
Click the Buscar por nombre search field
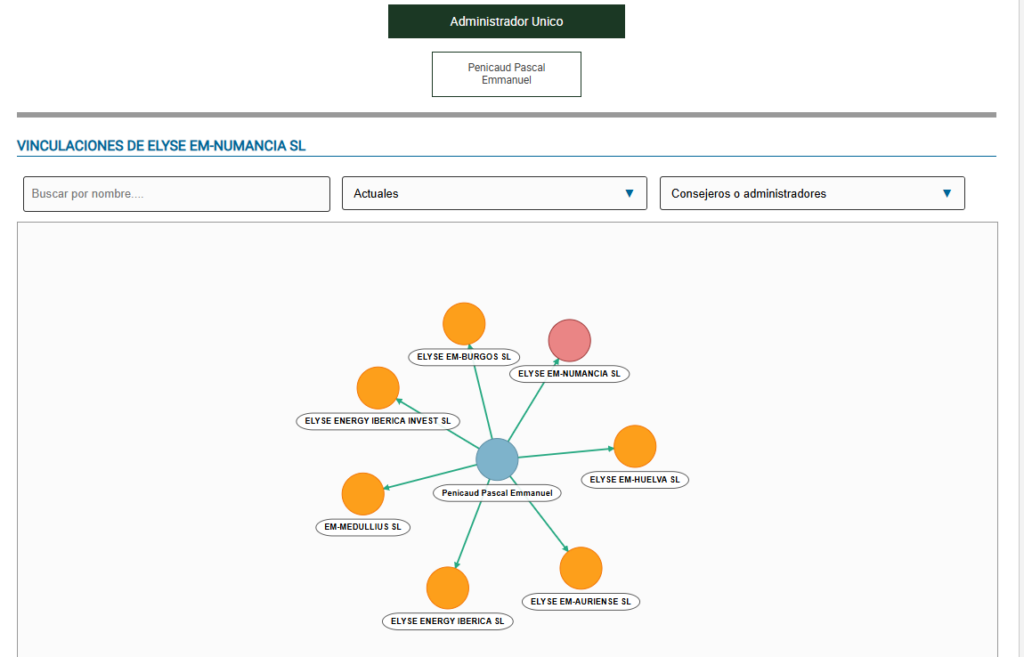176,194
